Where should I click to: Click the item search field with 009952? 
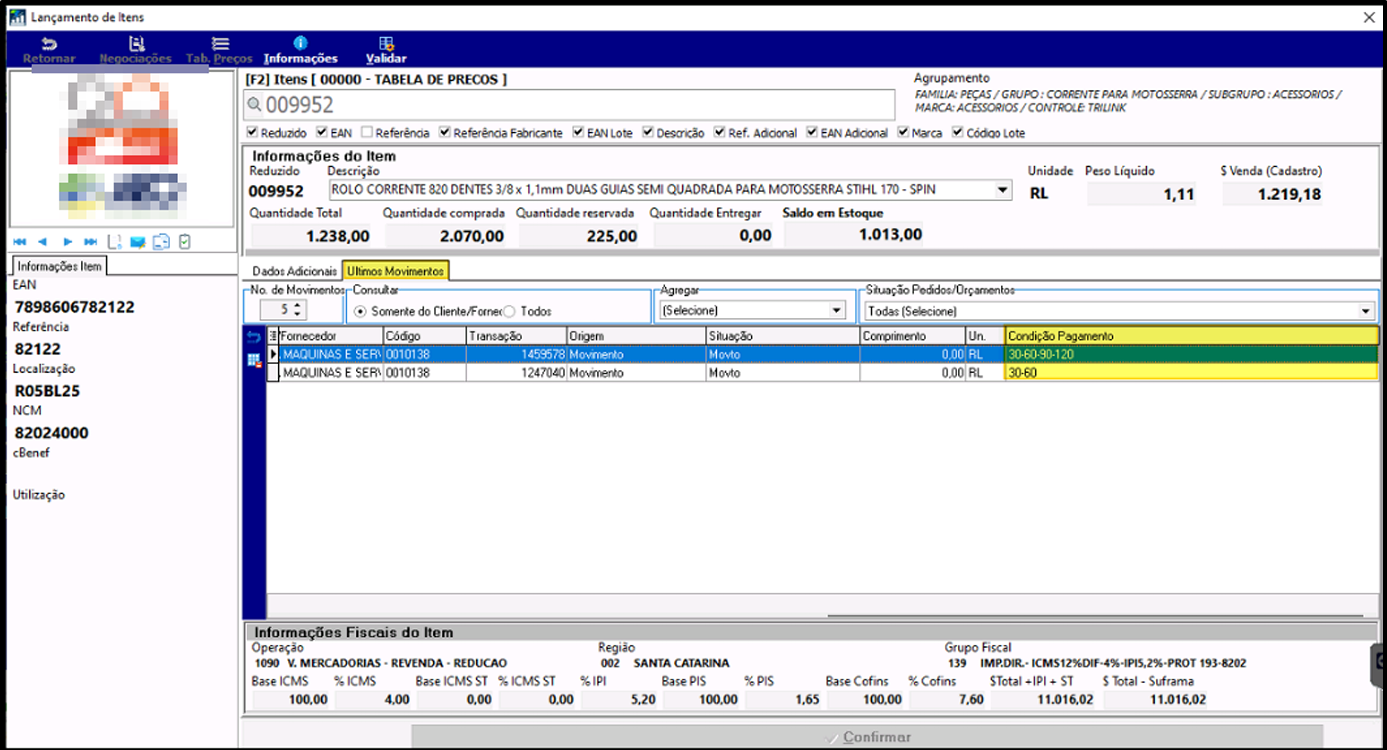[570, 104]
